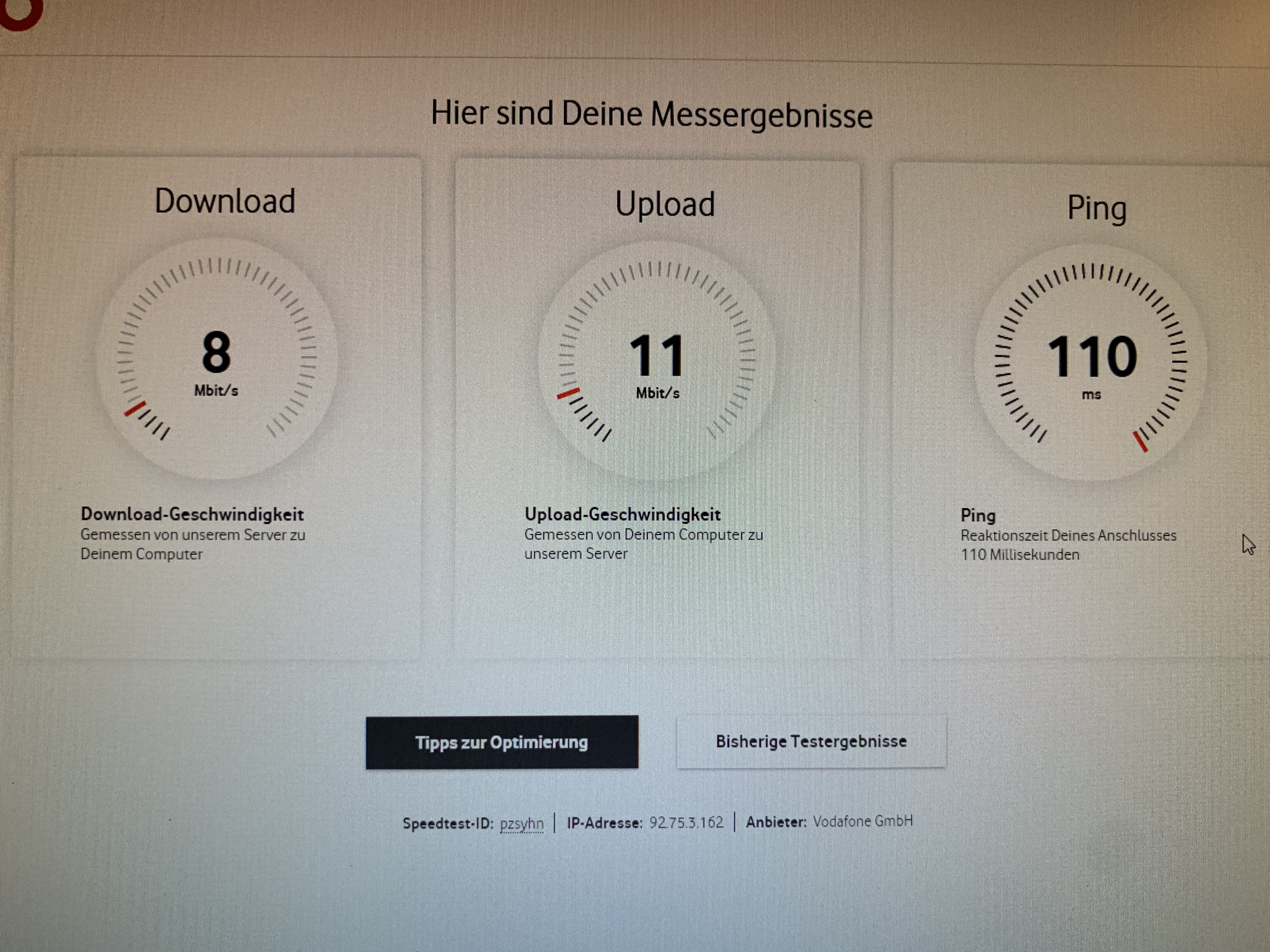The height and width of the screenshot is (952, 1270).
Task: Click the Upload-Geschwindigkeit label
Action: click(622, 514)
